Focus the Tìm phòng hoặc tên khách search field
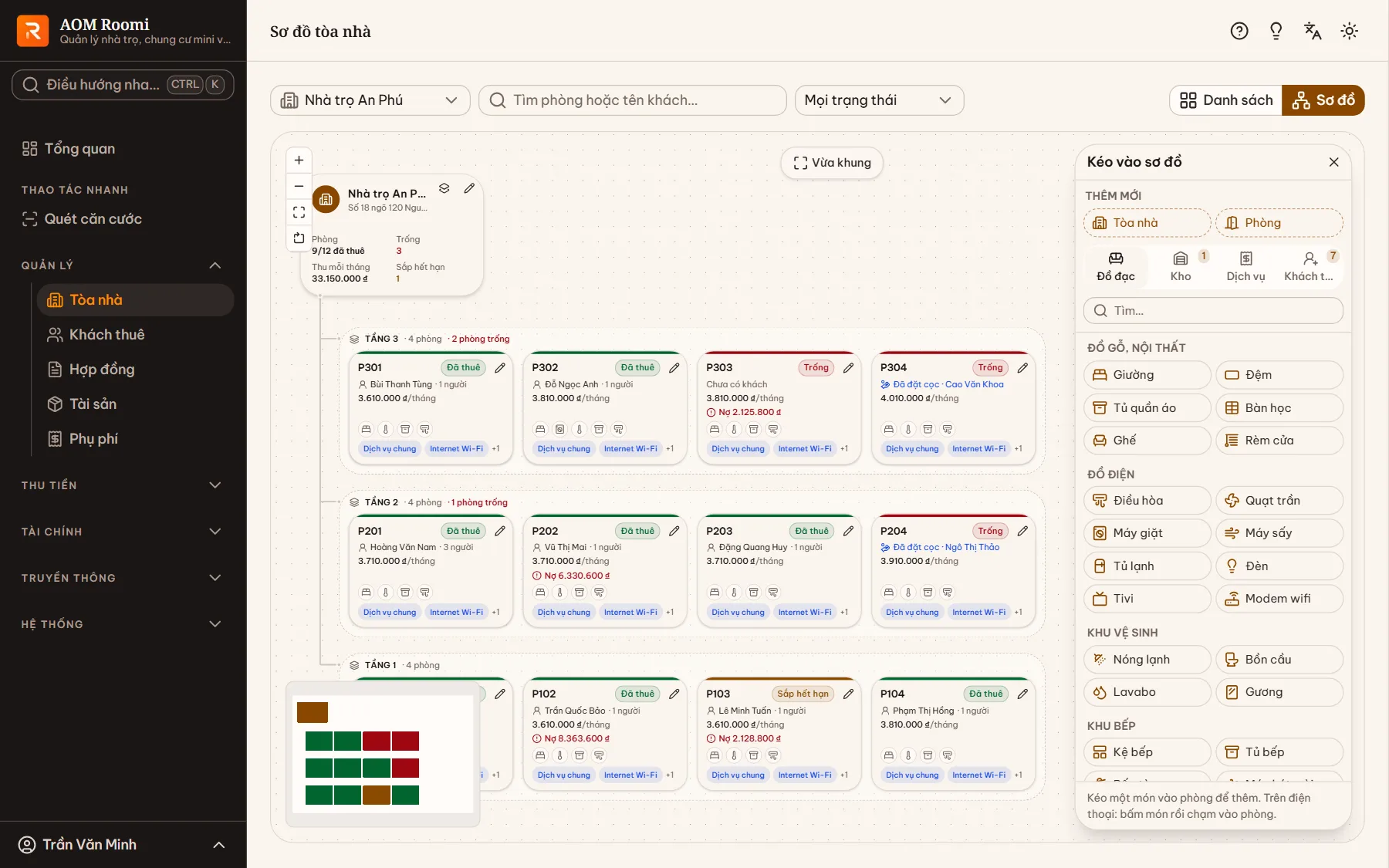 (x=633, y=100)
